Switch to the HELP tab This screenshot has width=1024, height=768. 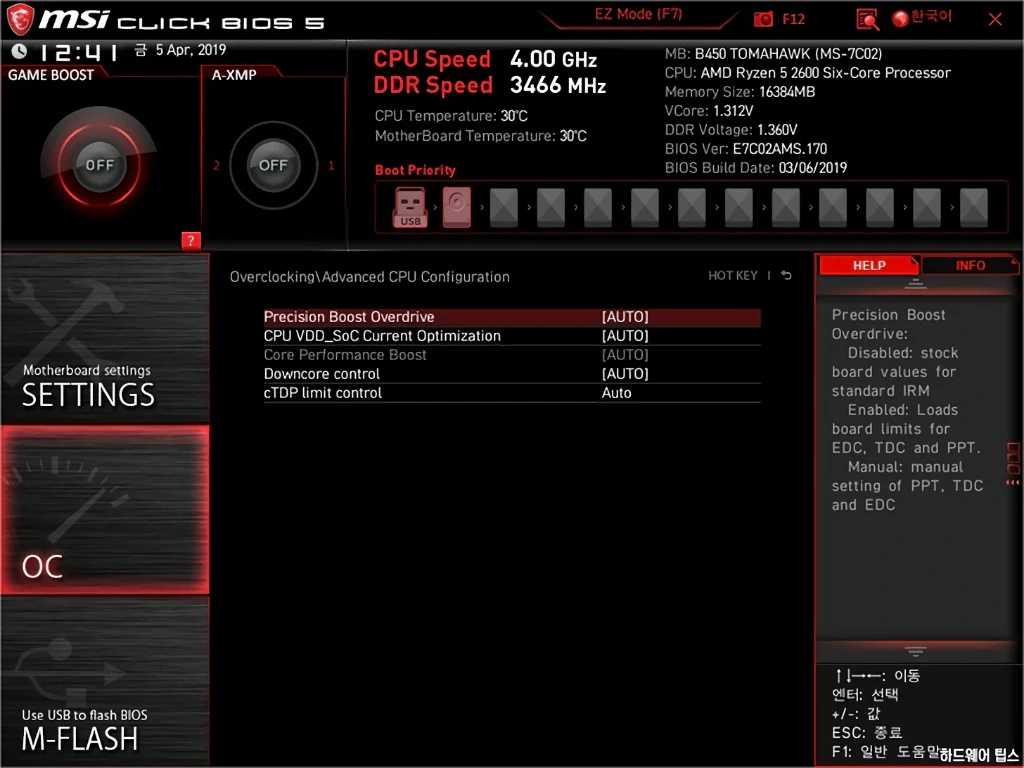click(869, 266)
